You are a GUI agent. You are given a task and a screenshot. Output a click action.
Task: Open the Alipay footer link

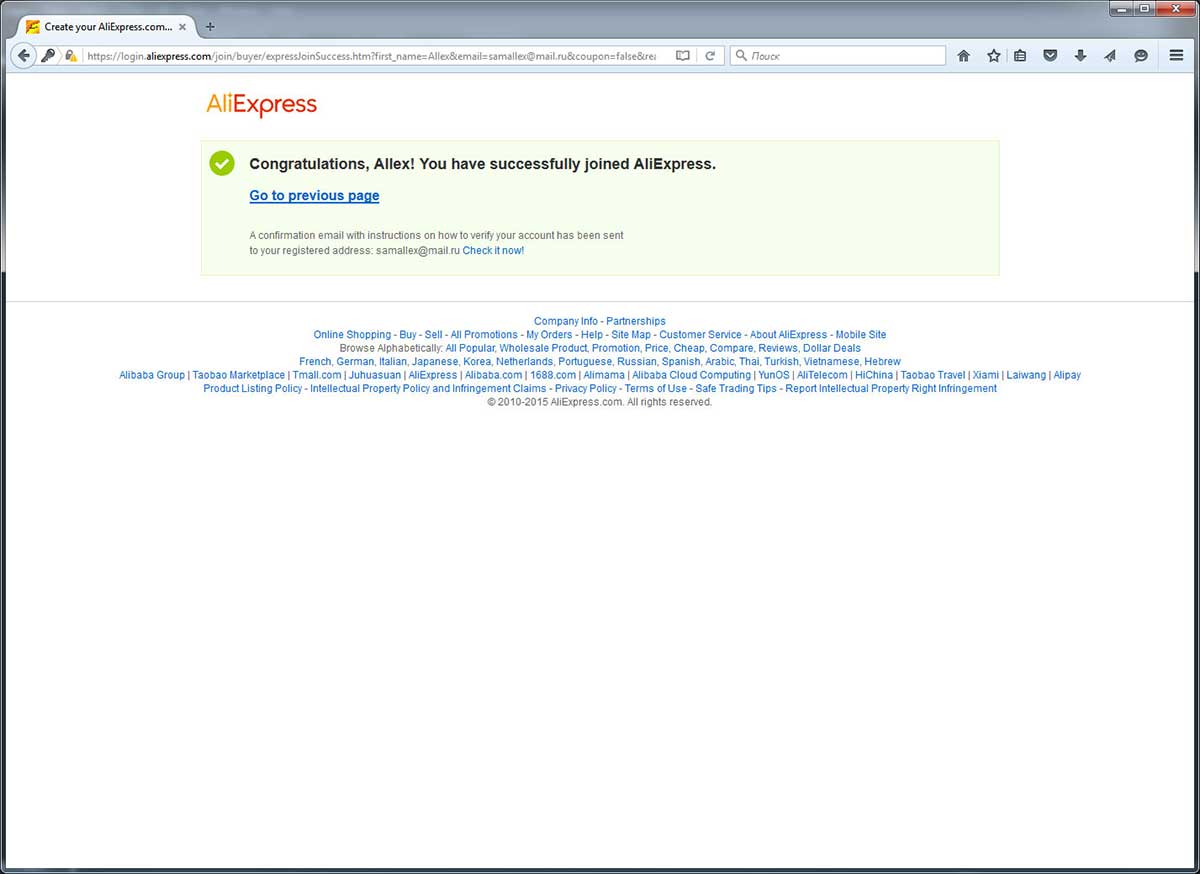pos(1067,375)
